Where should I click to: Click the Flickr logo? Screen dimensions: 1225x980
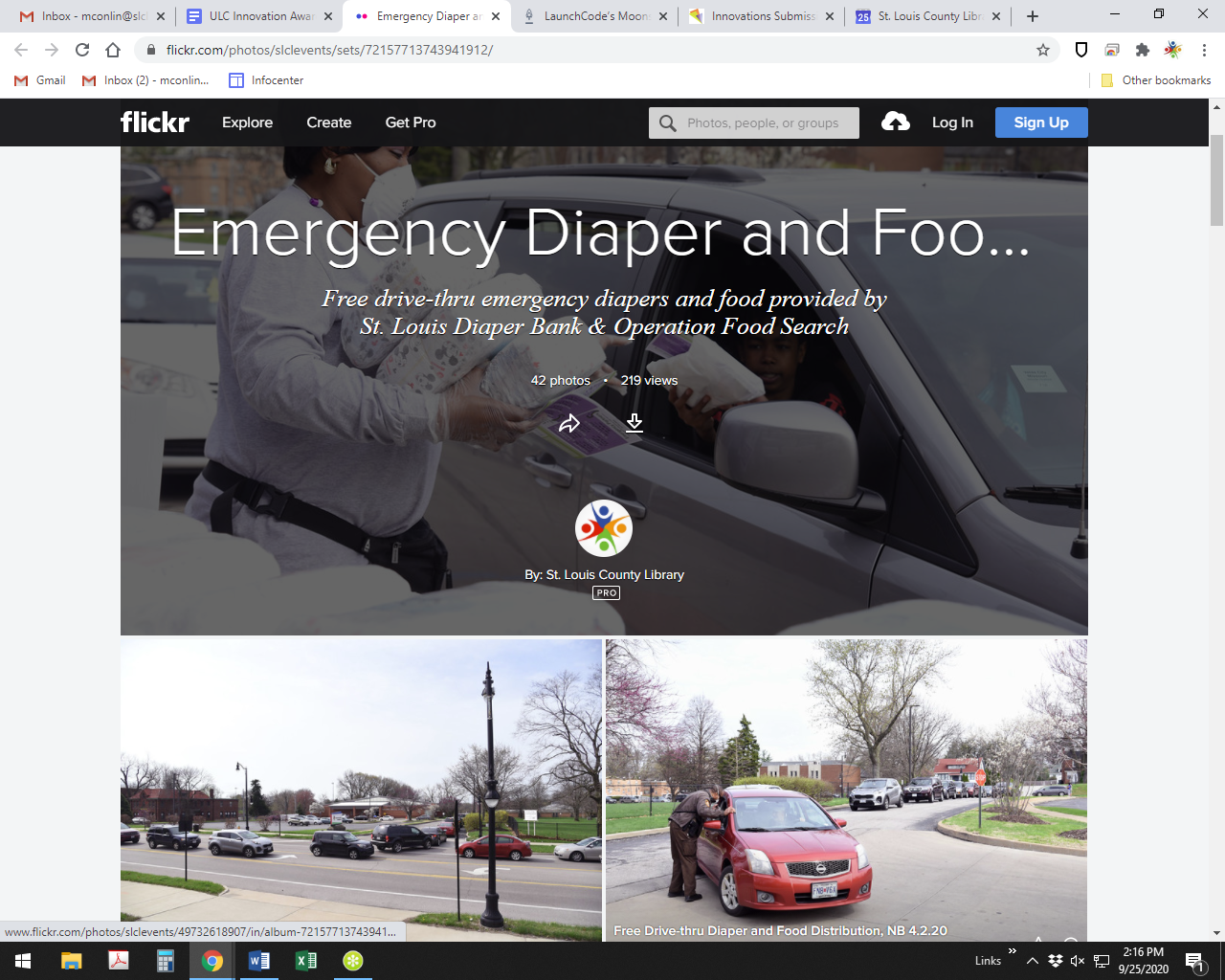(x=155, y=122)
